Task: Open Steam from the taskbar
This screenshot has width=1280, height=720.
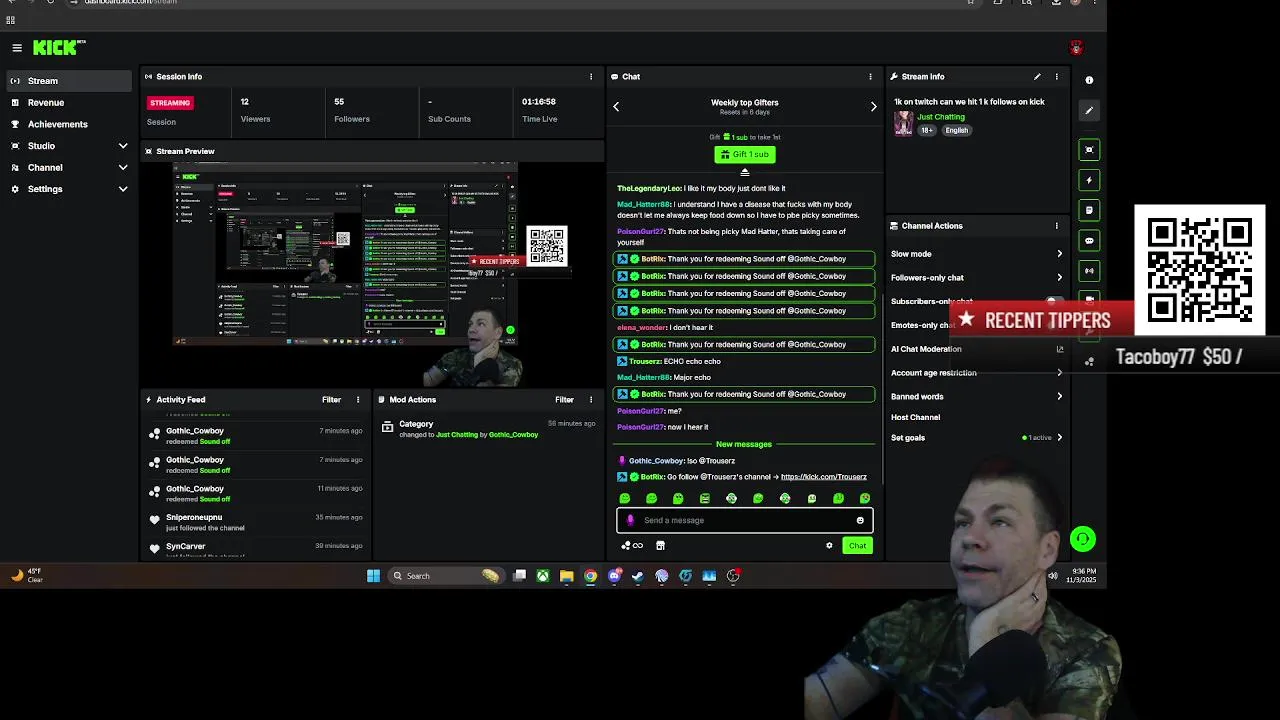Action: 637,576
